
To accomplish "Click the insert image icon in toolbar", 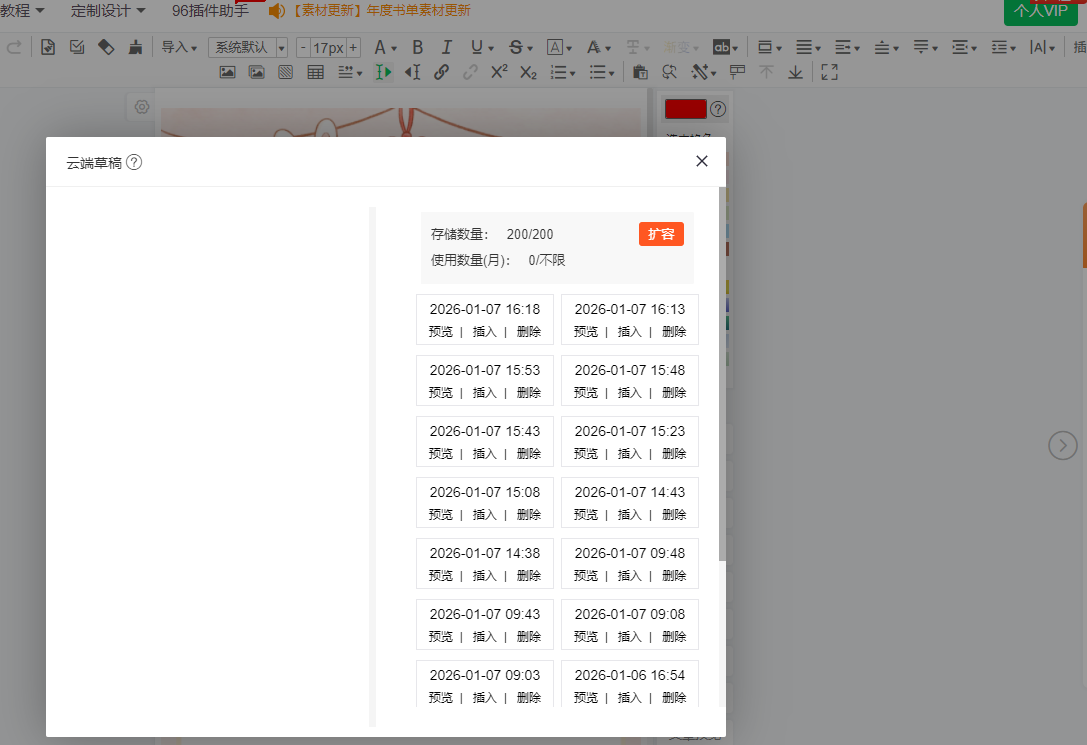I will tap(227, 72).
